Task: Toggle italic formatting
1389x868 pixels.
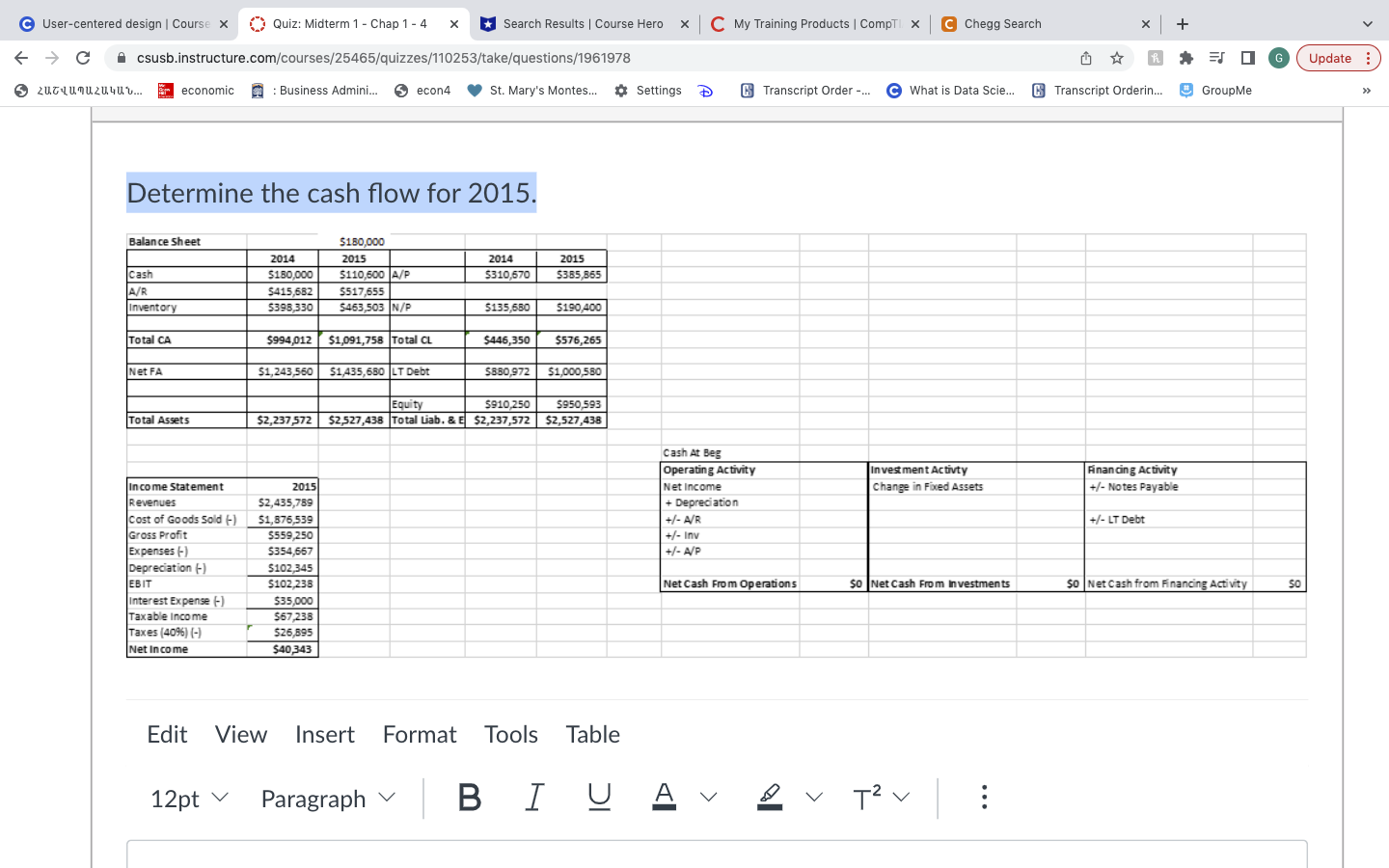Action: [x=534, y=798]
